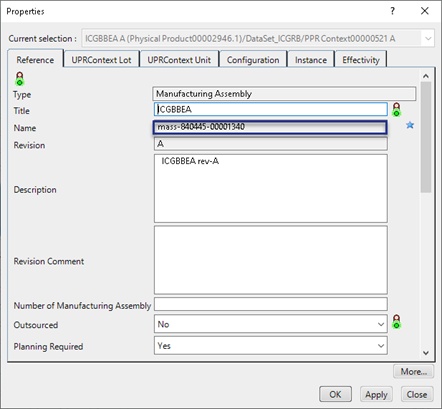Click the question mark help icon
Image resolution: width=442 pixels, height=409 pixels.
tap(393, 11)
